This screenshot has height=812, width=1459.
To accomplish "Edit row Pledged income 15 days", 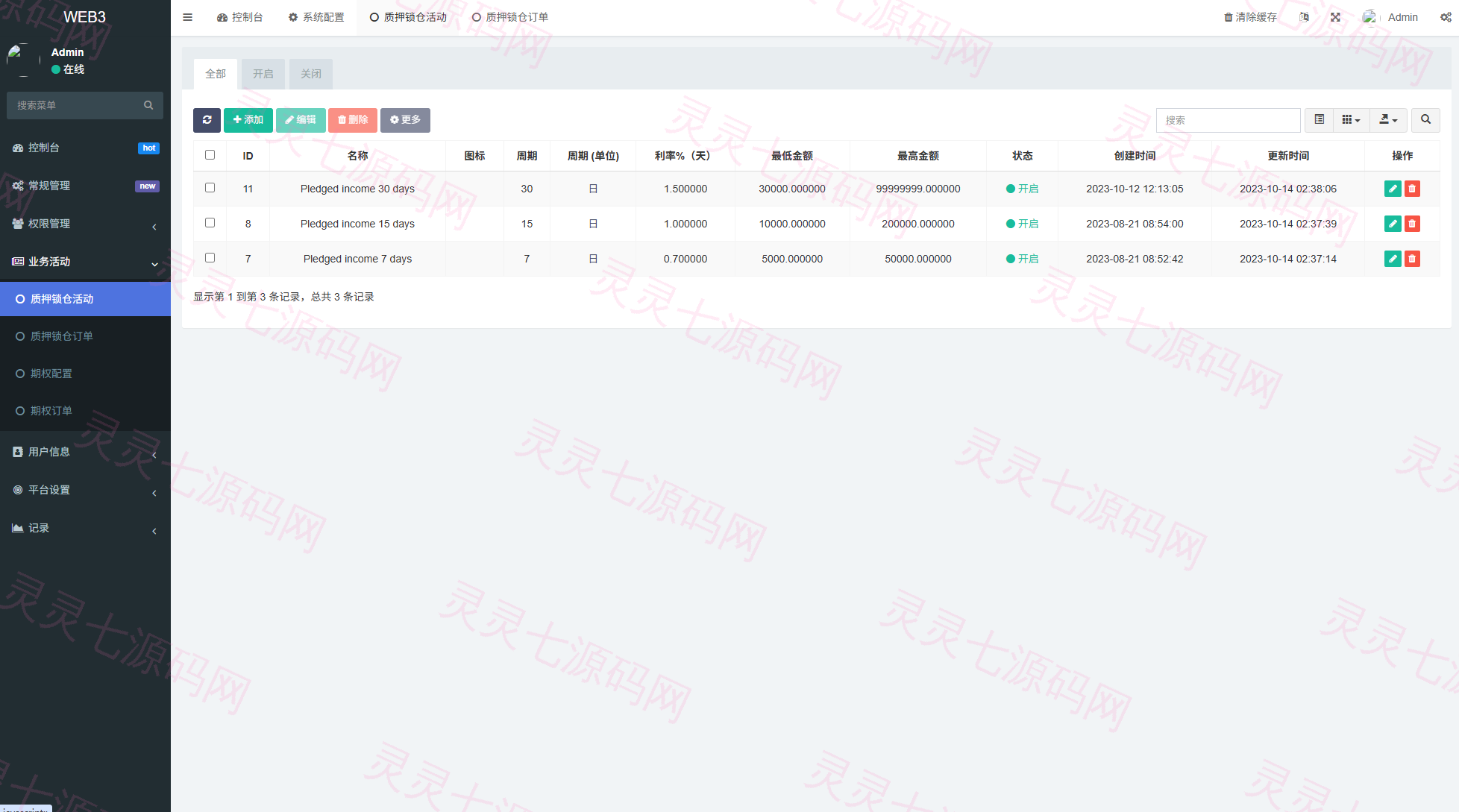I will point(1392,224).
